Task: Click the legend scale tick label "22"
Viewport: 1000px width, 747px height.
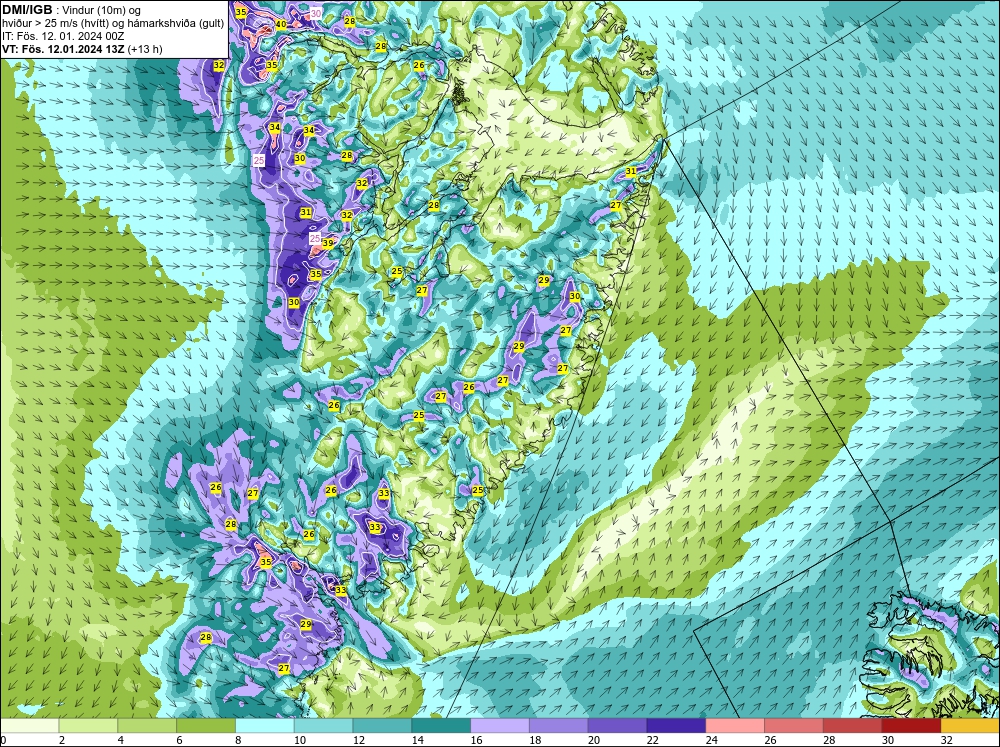Action: tap(653, 740)
